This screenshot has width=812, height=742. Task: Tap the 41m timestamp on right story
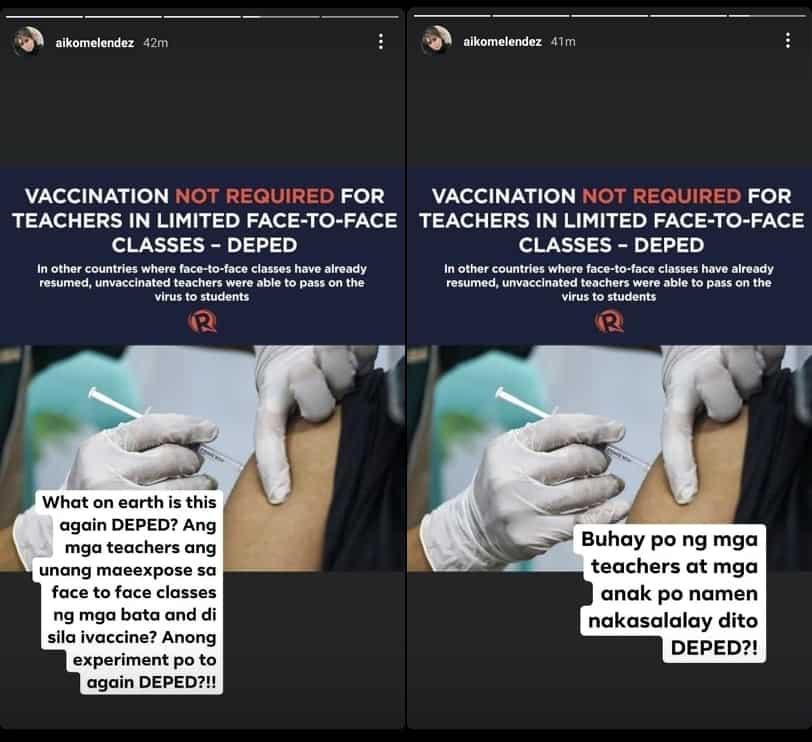pos(563,41)
